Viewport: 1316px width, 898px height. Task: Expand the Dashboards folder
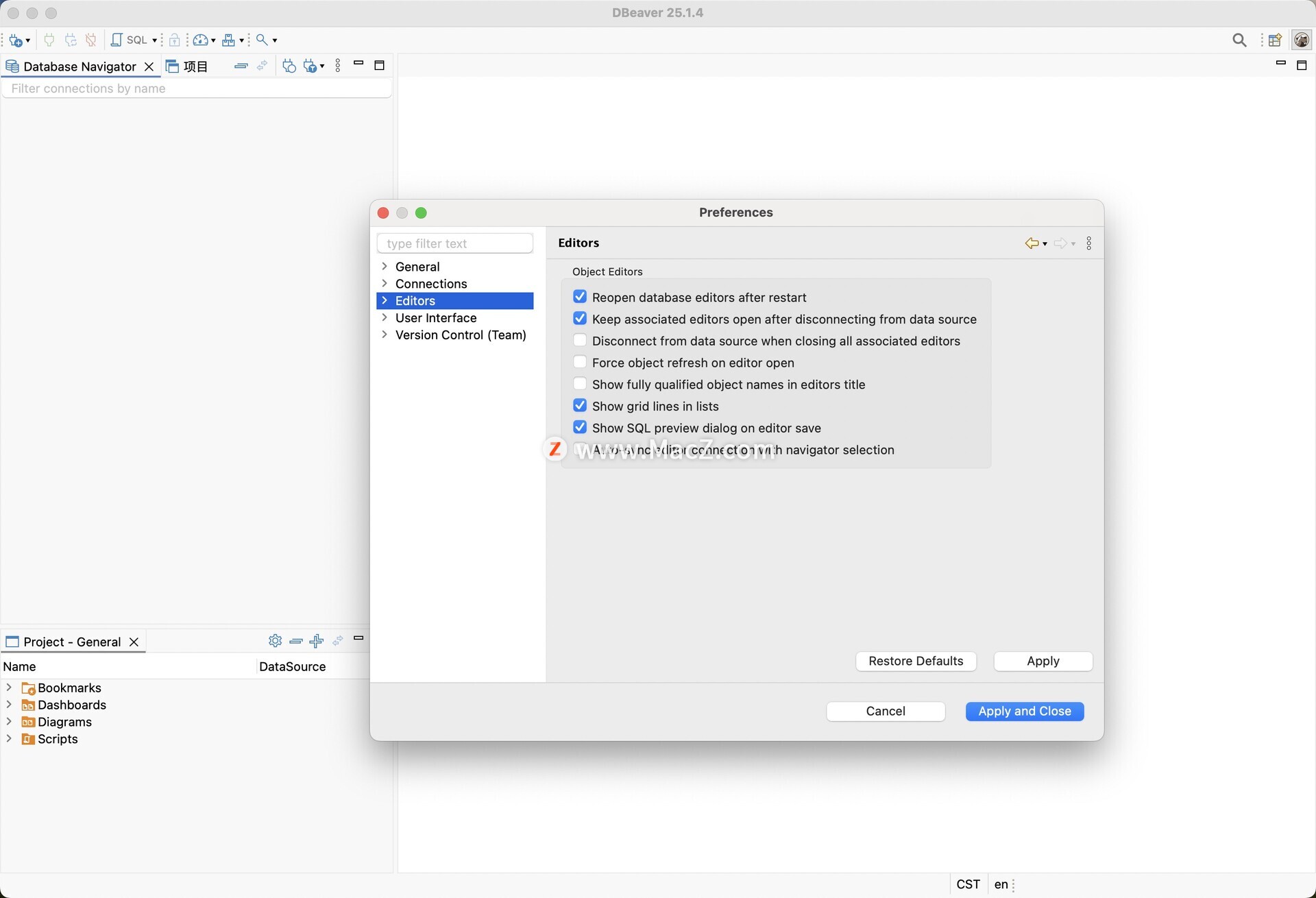coord(9,704)
